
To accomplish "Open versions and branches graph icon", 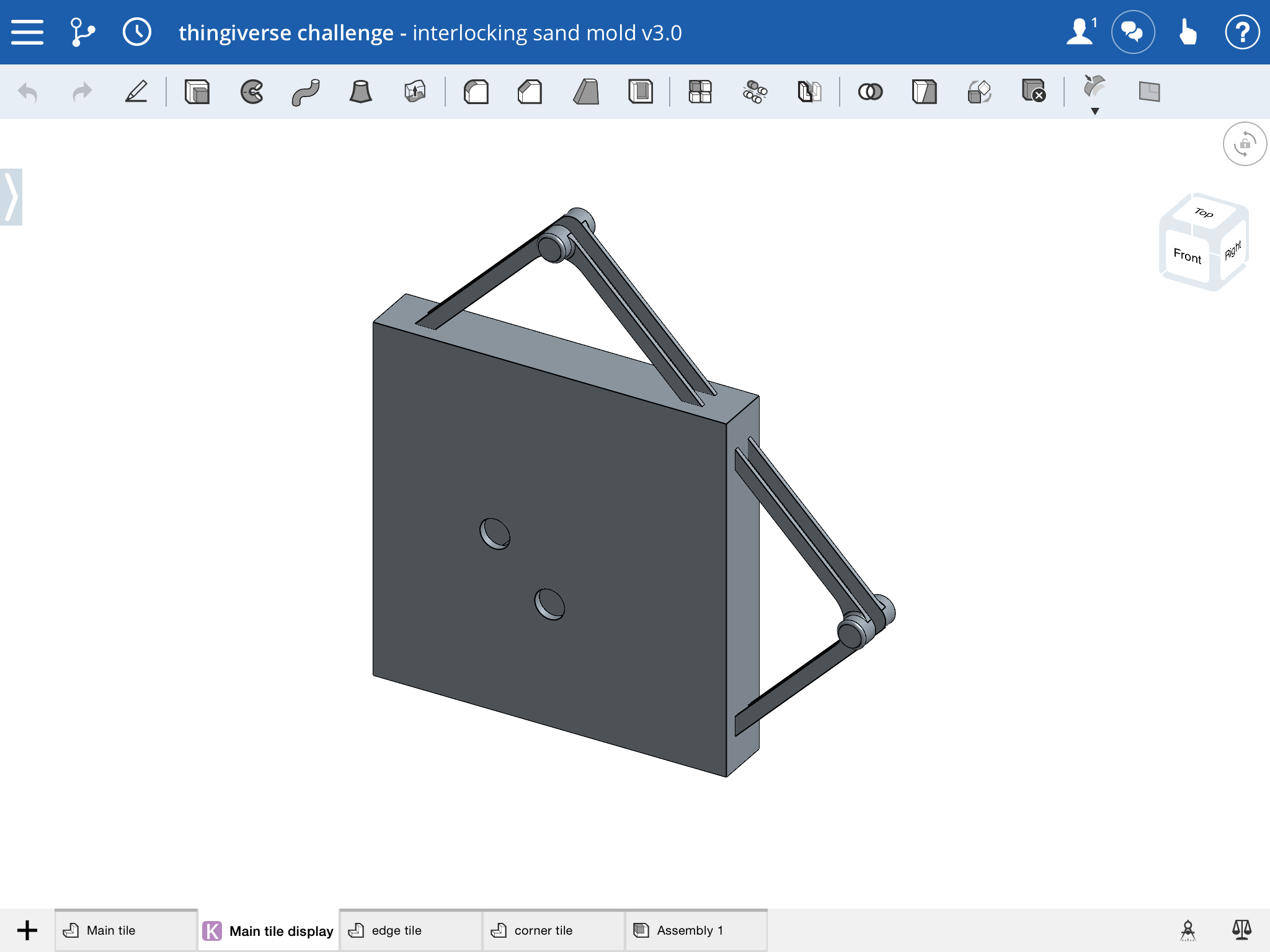I will tap(82, 32).
